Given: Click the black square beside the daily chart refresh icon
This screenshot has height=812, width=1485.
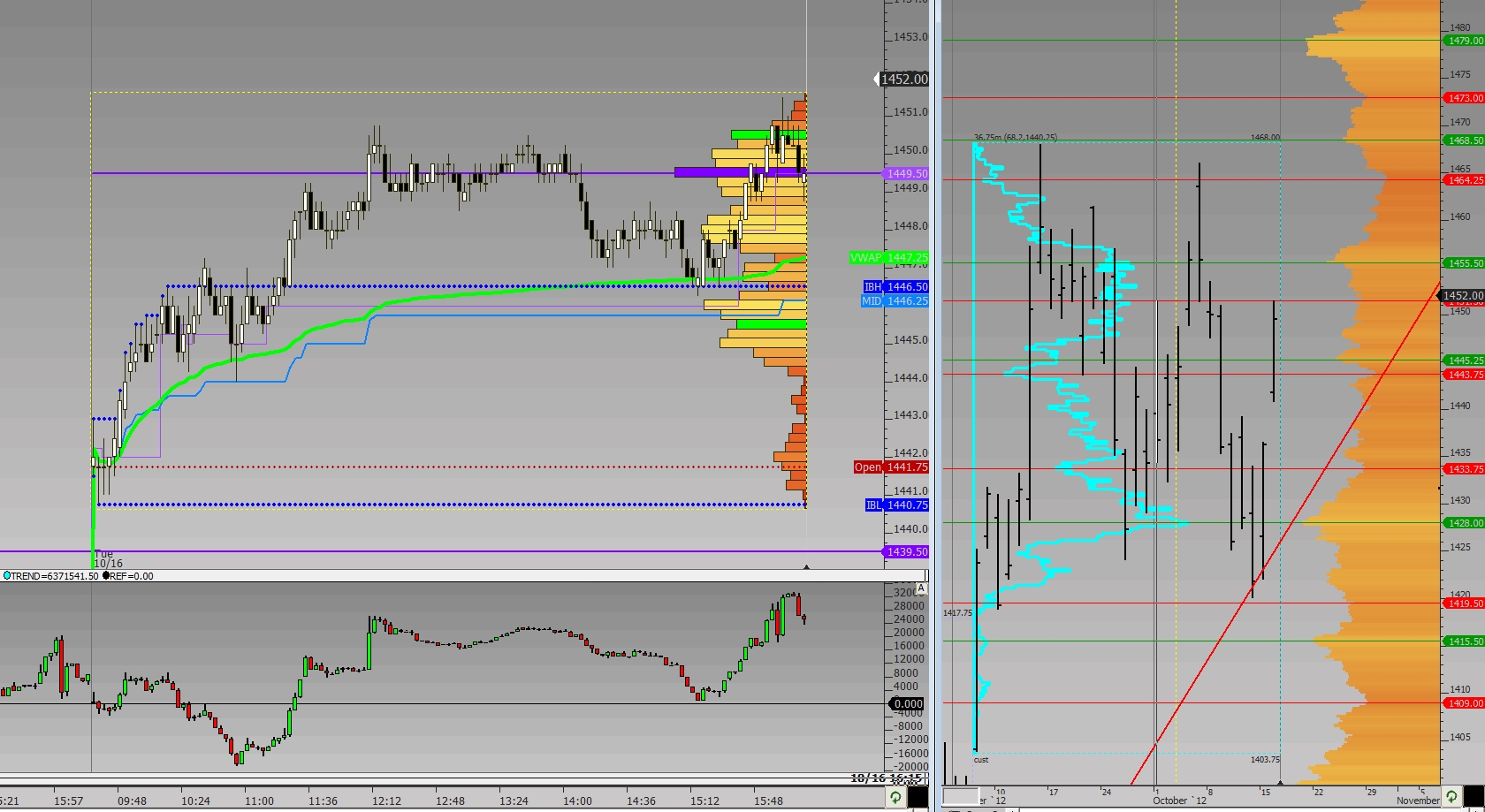Looking at the screenshot, I should click(1474, 797).
